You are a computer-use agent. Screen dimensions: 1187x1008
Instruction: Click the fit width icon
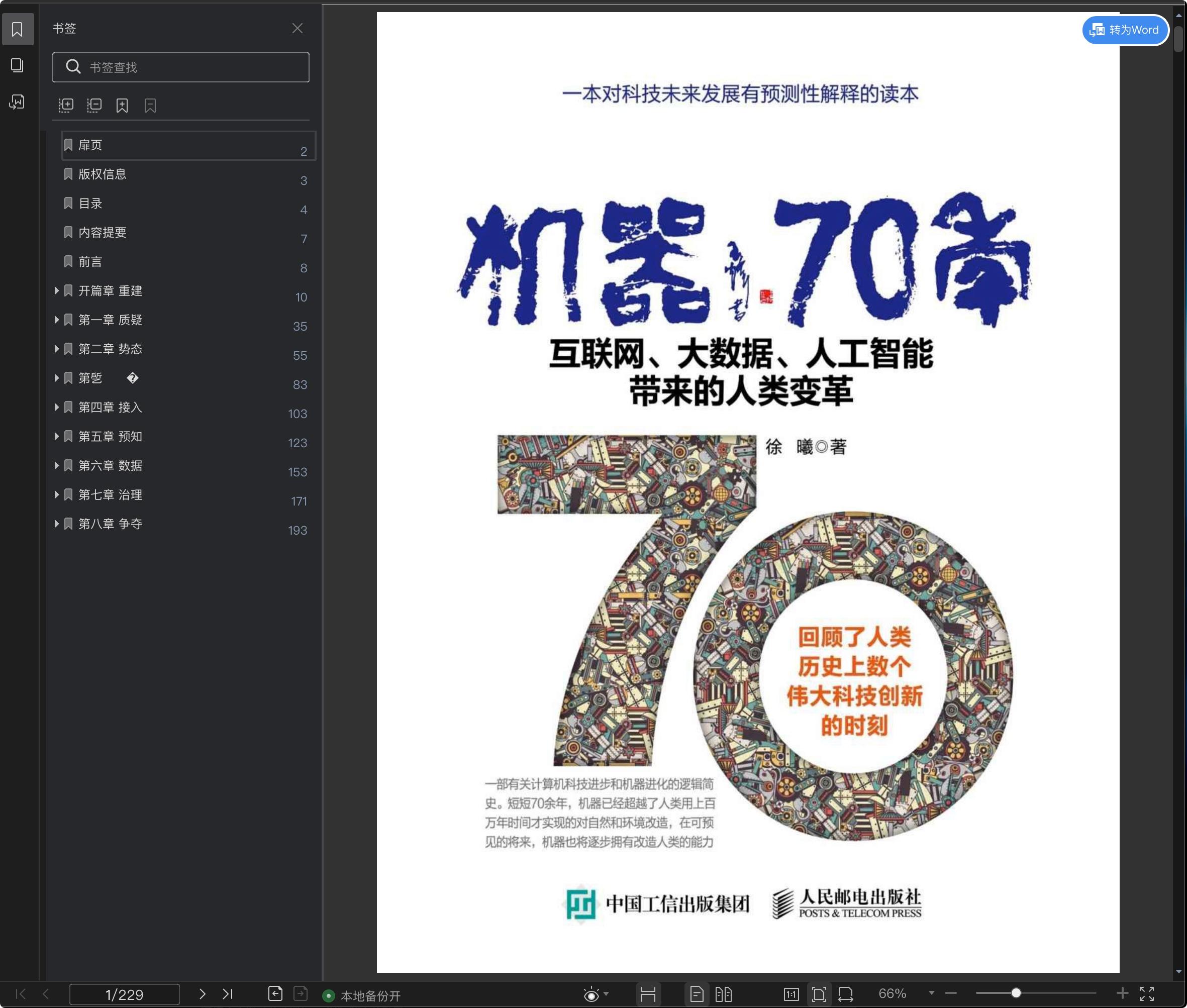846,994
